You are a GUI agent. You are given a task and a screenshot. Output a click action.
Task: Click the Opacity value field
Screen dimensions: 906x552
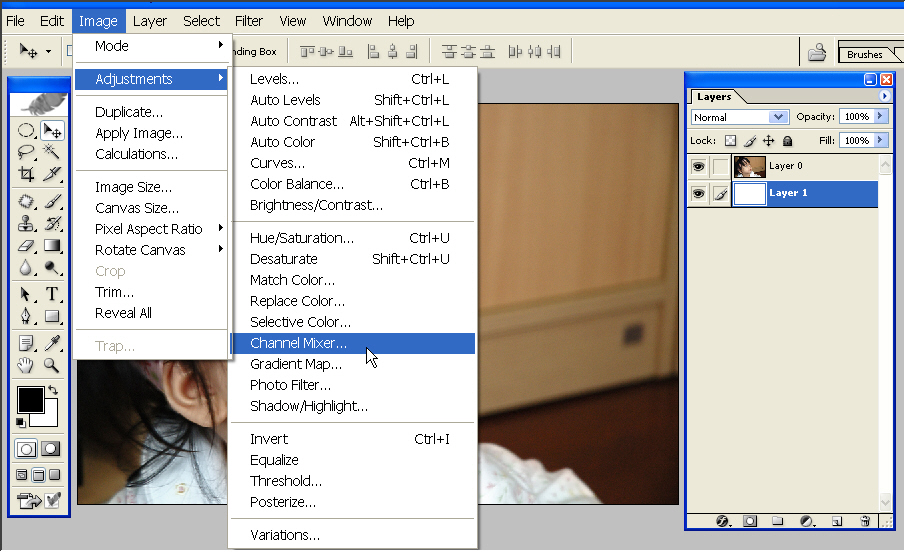[857, 116]
